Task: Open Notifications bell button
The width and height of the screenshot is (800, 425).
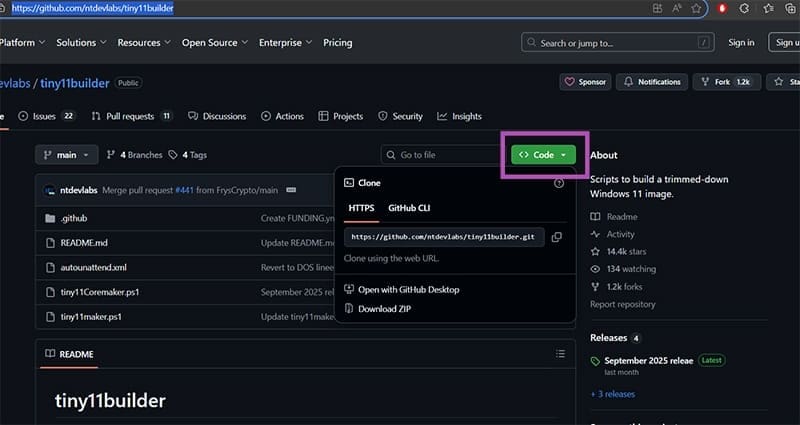Action: tap(652, 82)
